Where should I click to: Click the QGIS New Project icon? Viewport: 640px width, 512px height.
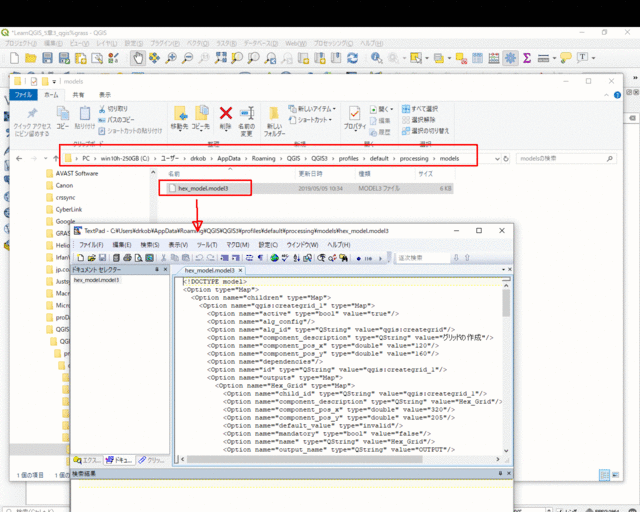point(14,58)
